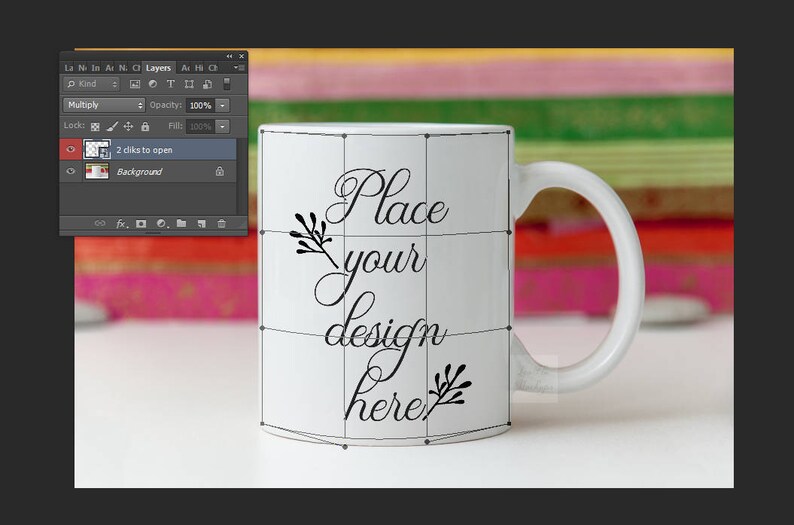The height and width of the screenshot is (525, 794).
Task: Add a layer mask
Action: (141, 223)
